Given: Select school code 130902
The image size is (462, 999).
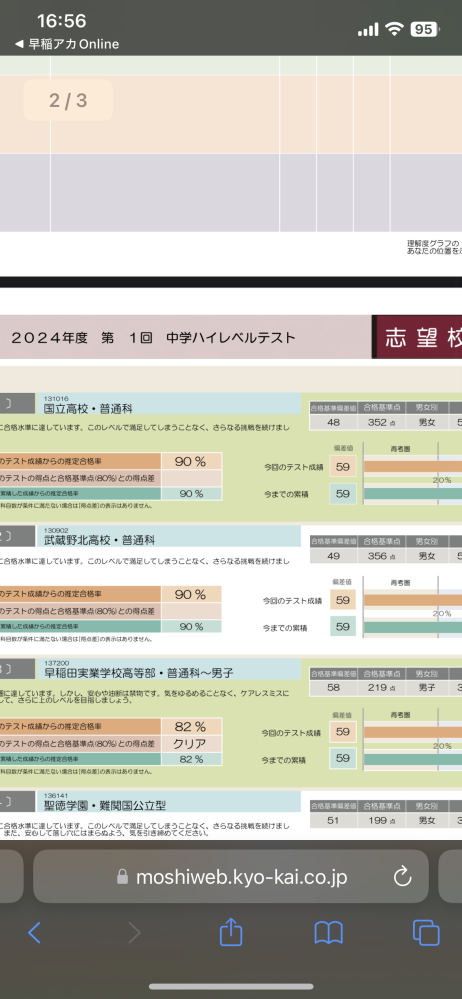Looking at the screenshot, I should [56, 529].
